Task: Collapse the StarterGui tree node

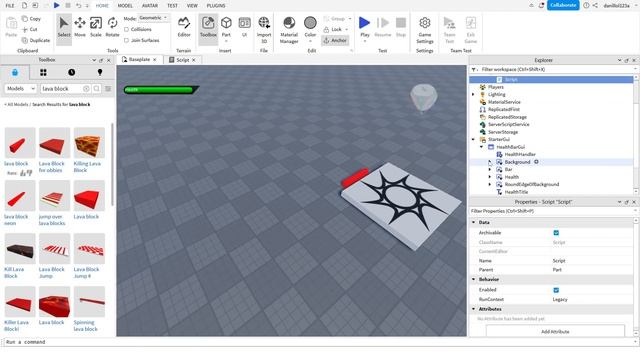Action: tap(473, 140)
